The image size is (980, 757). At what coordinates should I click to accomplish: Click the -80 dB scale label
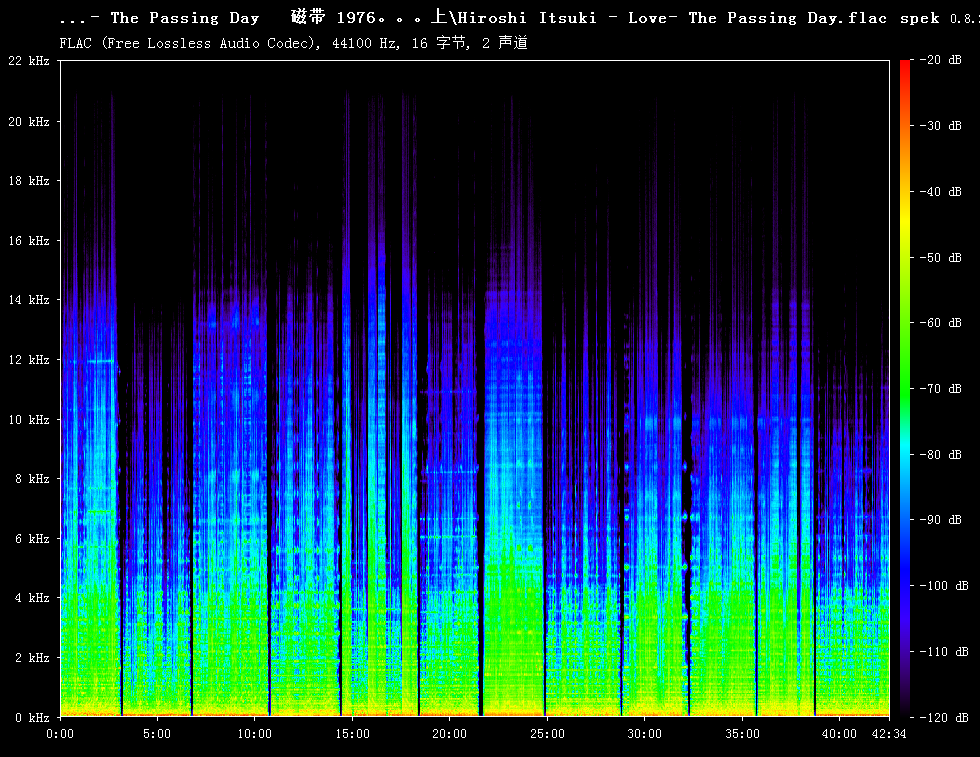[x=941, y=454]
